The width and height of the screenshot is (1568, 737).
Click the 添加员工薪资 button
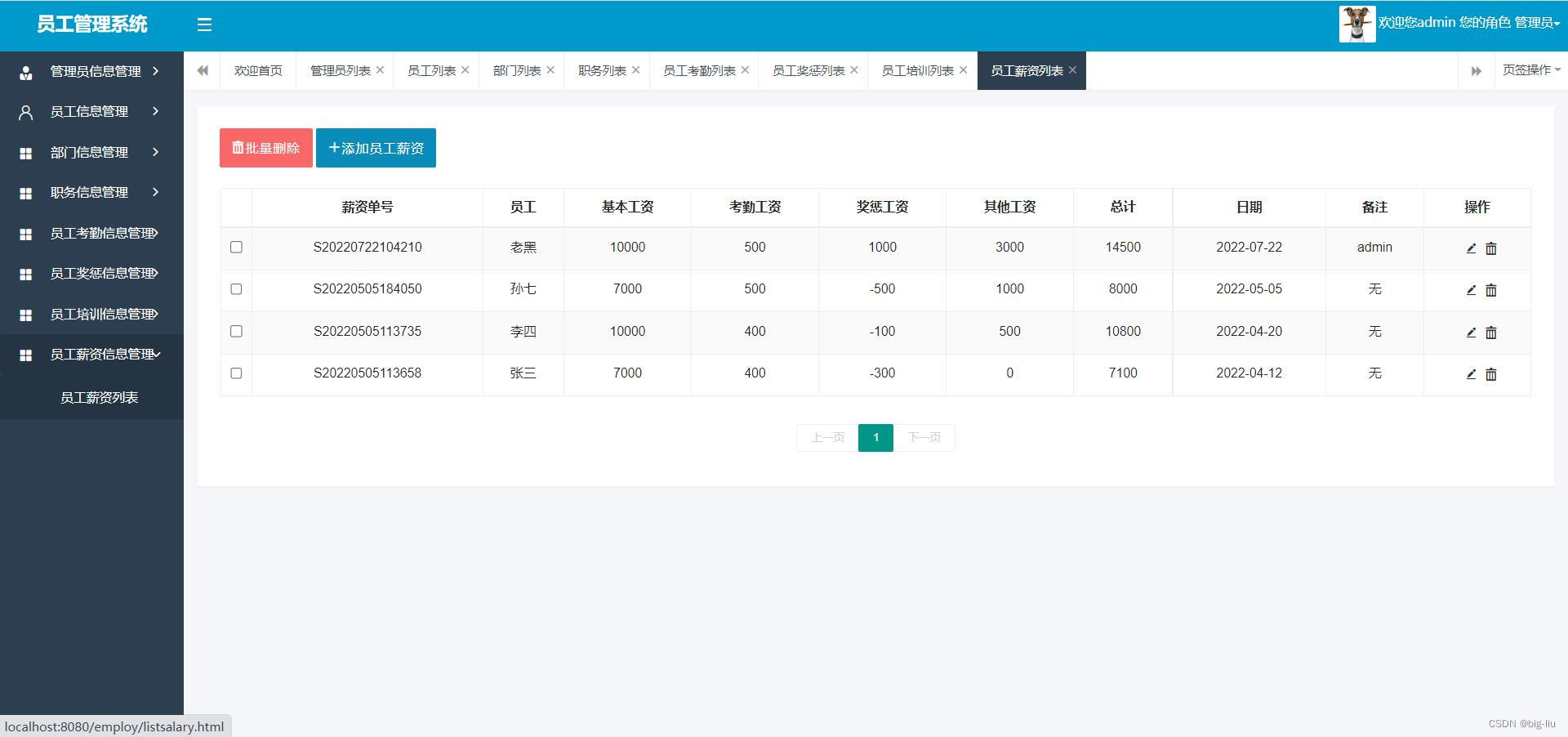click(x=376, y=148)
